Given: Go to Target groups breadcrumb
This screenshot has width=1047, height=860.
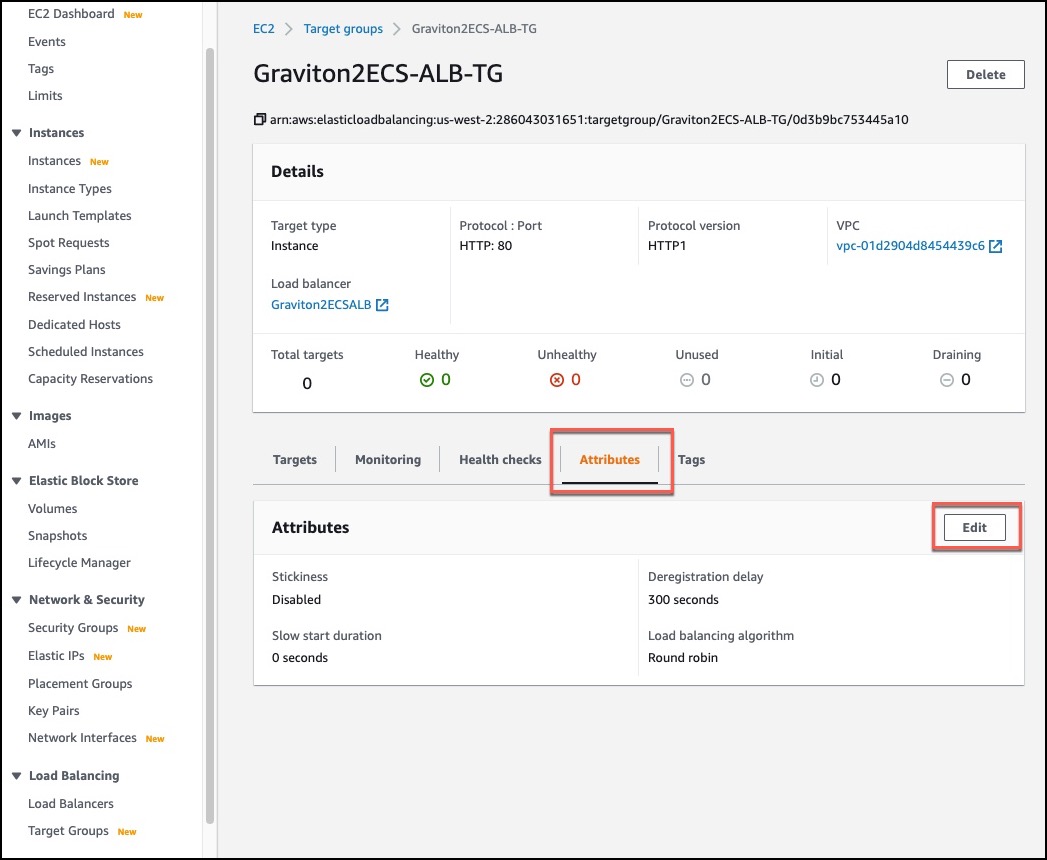Looking at the screenshot, I should point(343,29).
